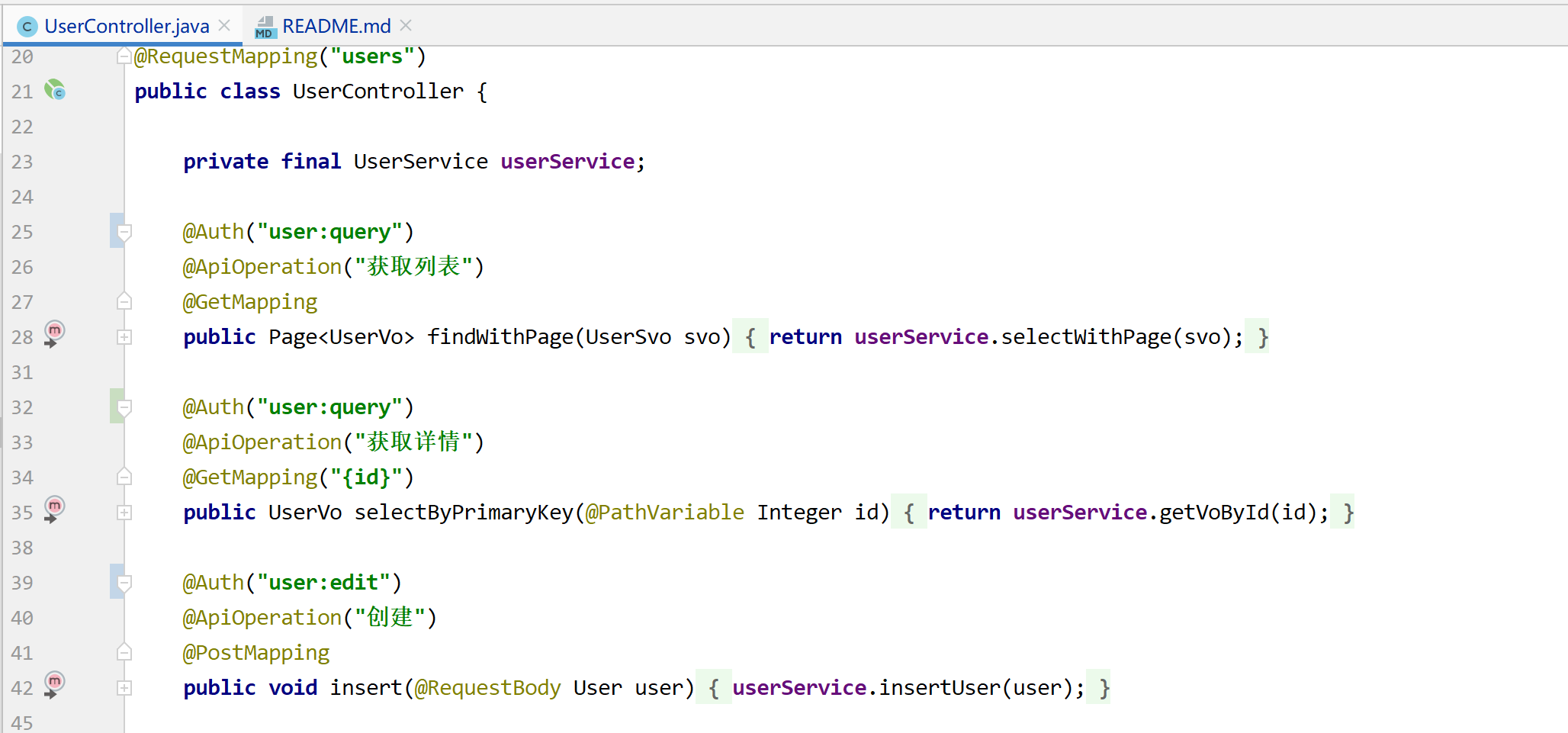Click the folded block "return userService.selectWithPage(svo);"
Image resolution: width=1568 pixels, height=733 pixels.
(1001, 336)
